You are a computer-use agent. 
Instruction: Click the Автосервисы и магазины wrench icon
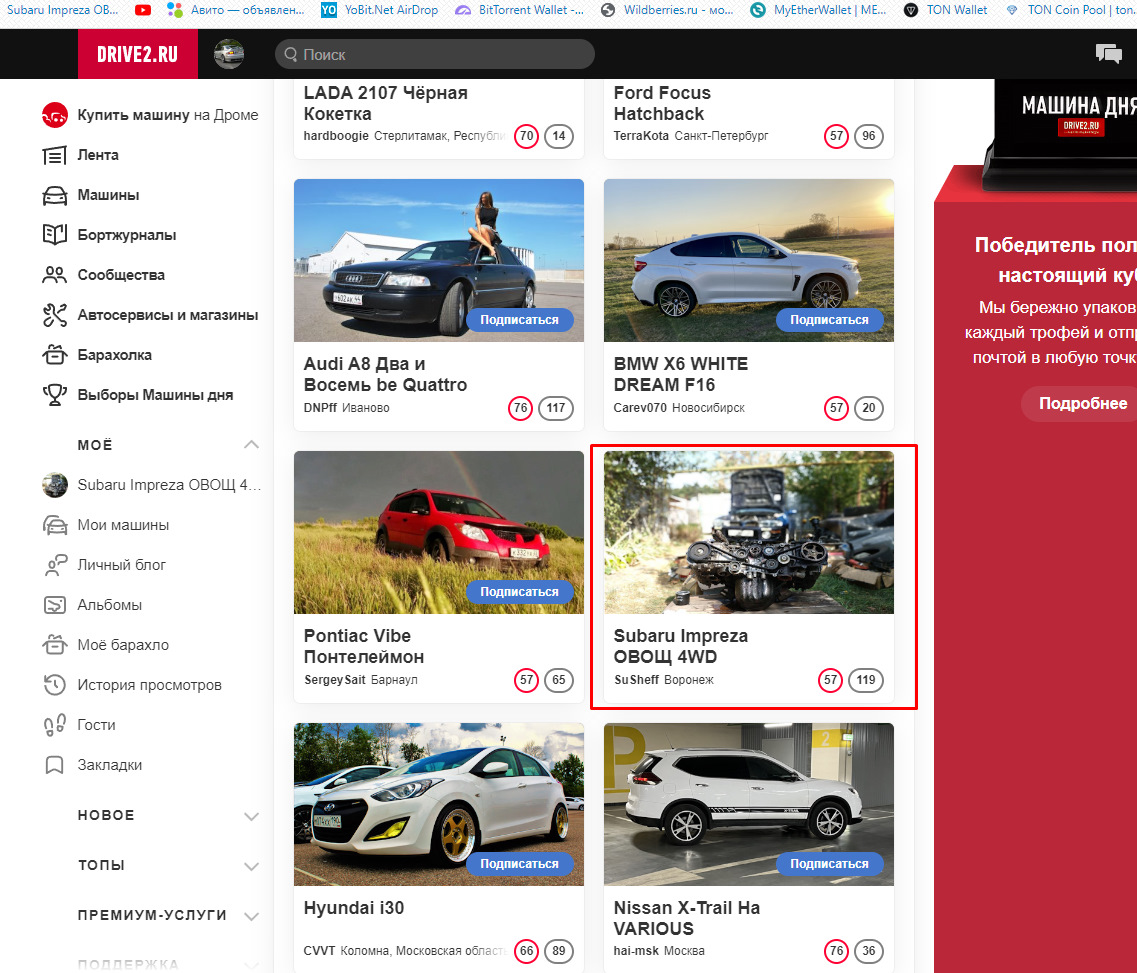click(x=54, y=315)
